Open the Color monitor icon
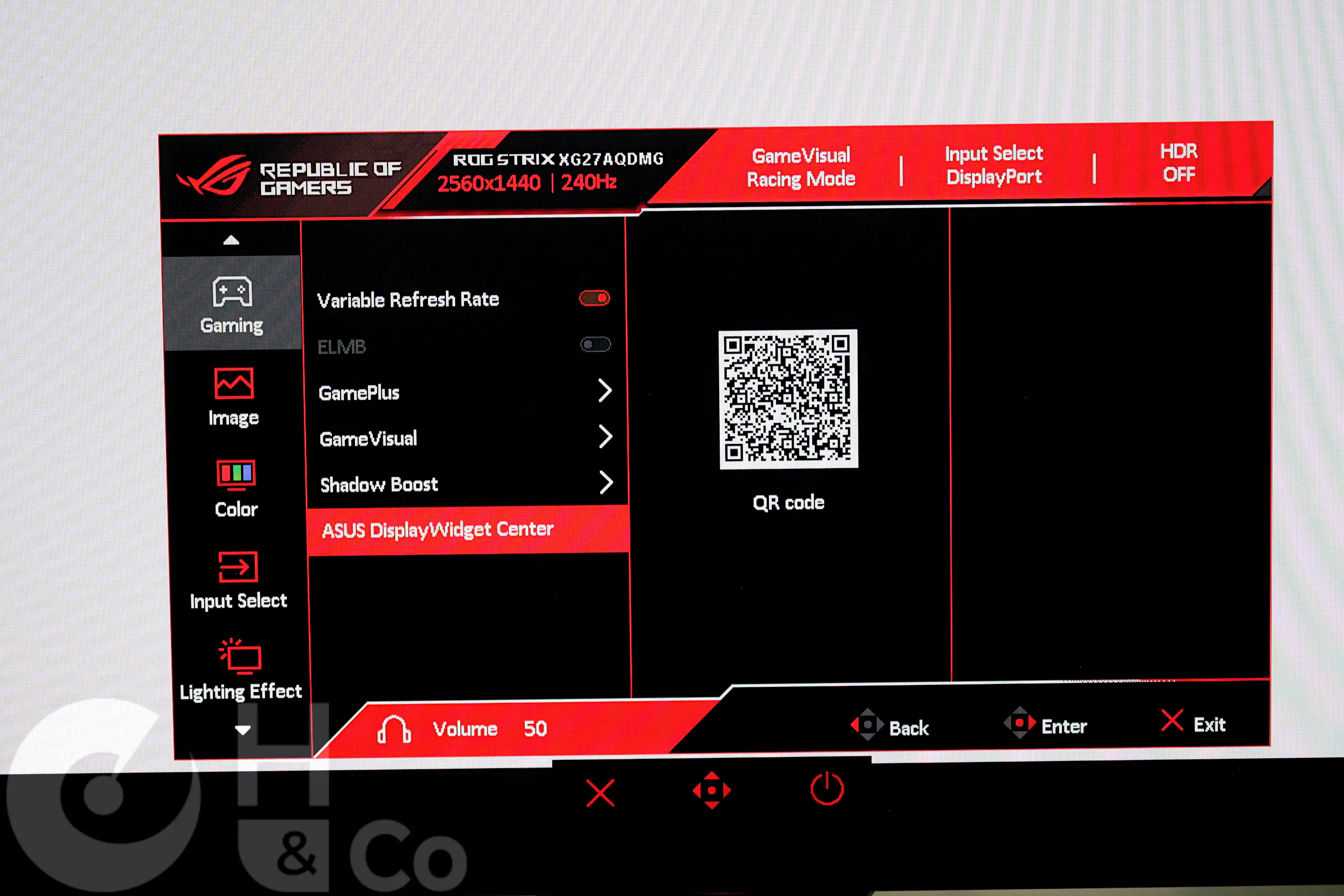This screenshot has width=1344, height=896. [x=236, y=475]
